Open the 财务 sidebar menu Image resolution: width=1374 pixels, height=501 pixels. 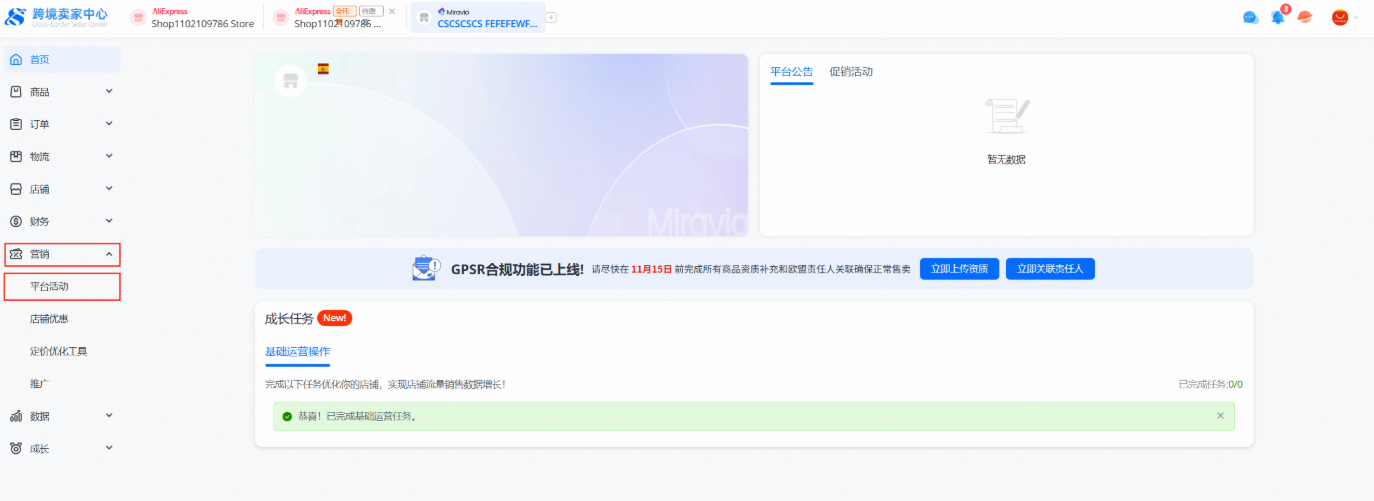(62, 221)
